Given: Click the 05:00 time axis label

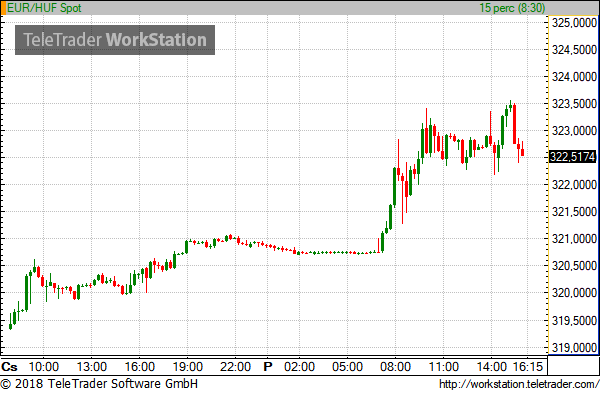Looking at the screenshot, I should [x=347, y=367].
